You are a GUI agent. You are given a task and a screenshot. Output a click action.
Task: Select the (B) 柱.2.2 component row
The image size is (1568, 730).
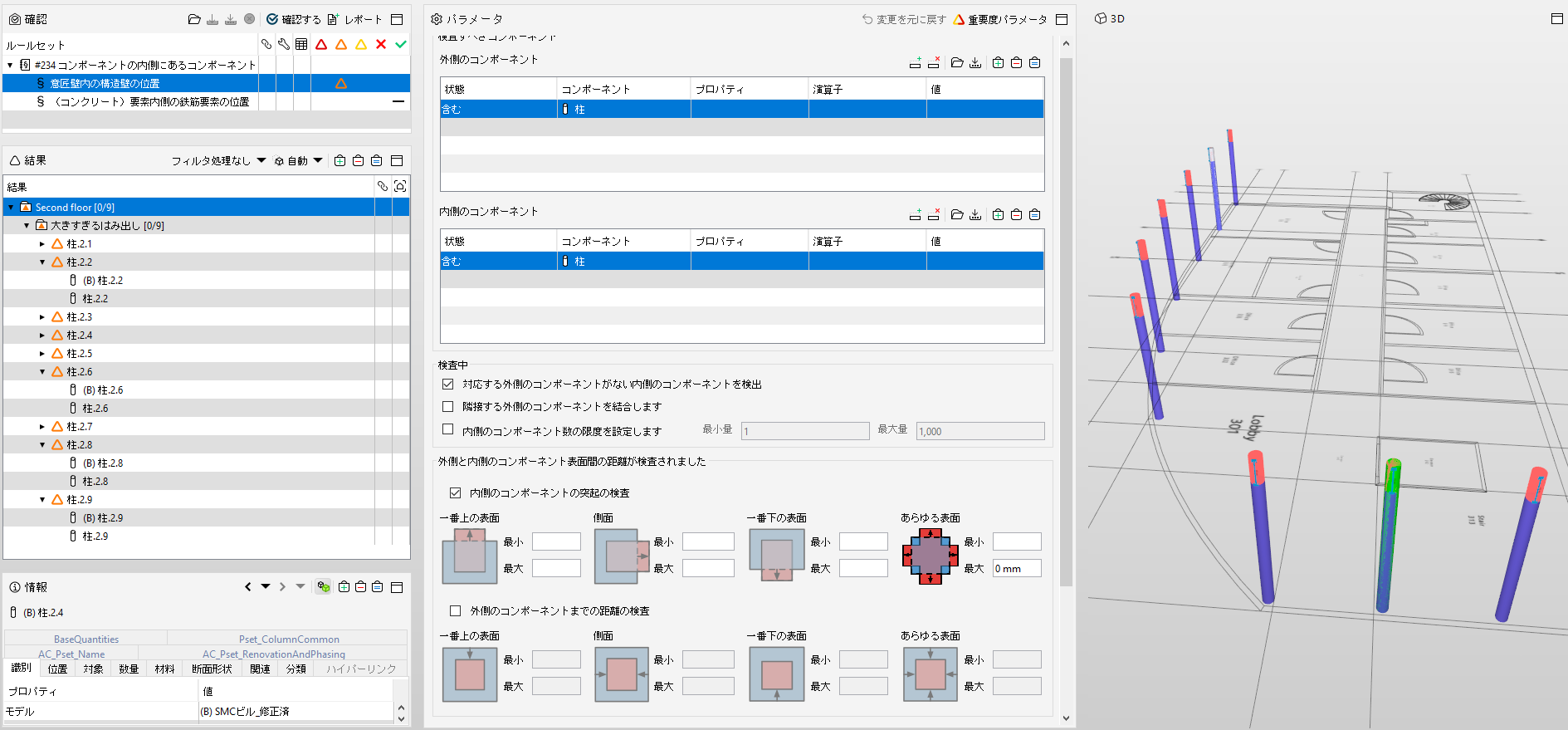(103, 281)
